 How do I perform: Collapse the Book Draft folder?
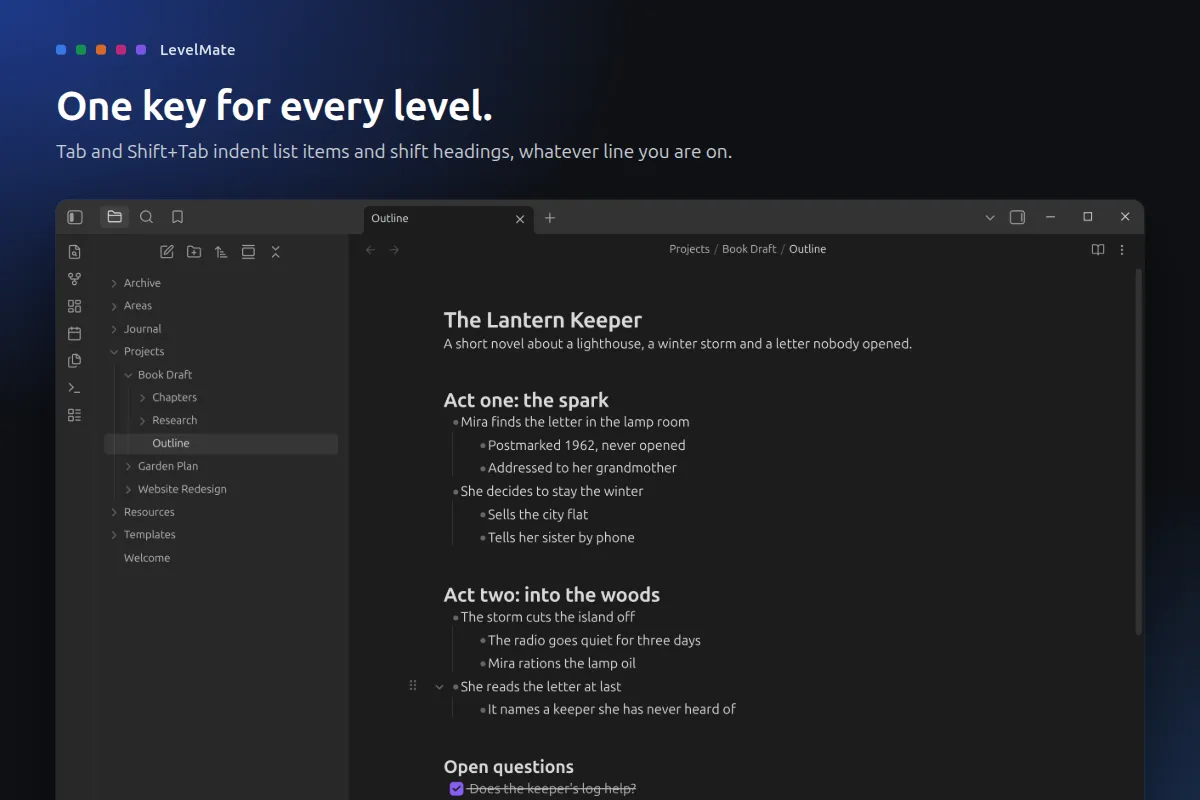[128, 375]
